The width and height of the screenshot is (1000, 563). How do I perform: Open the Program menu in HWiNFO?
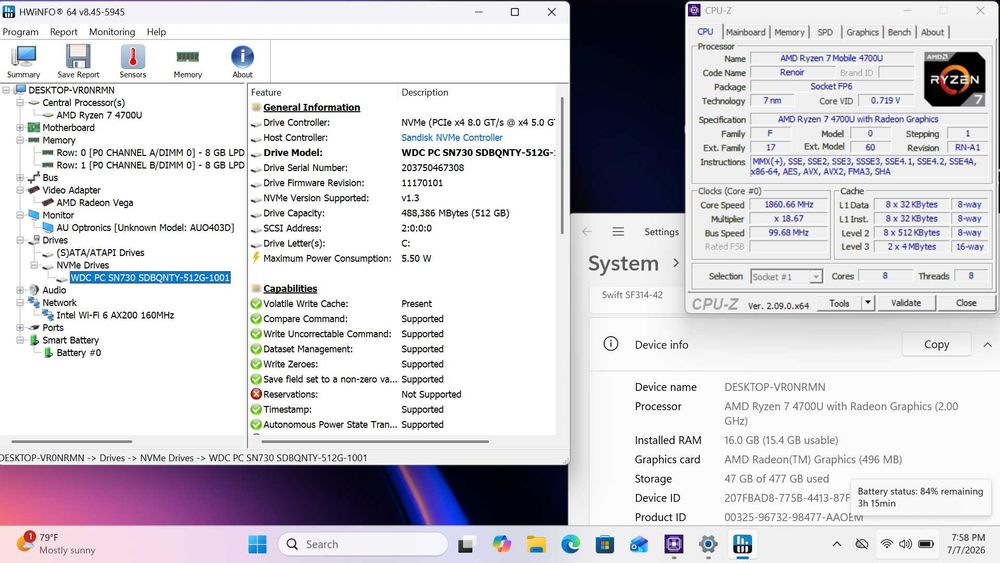[20, 32]
